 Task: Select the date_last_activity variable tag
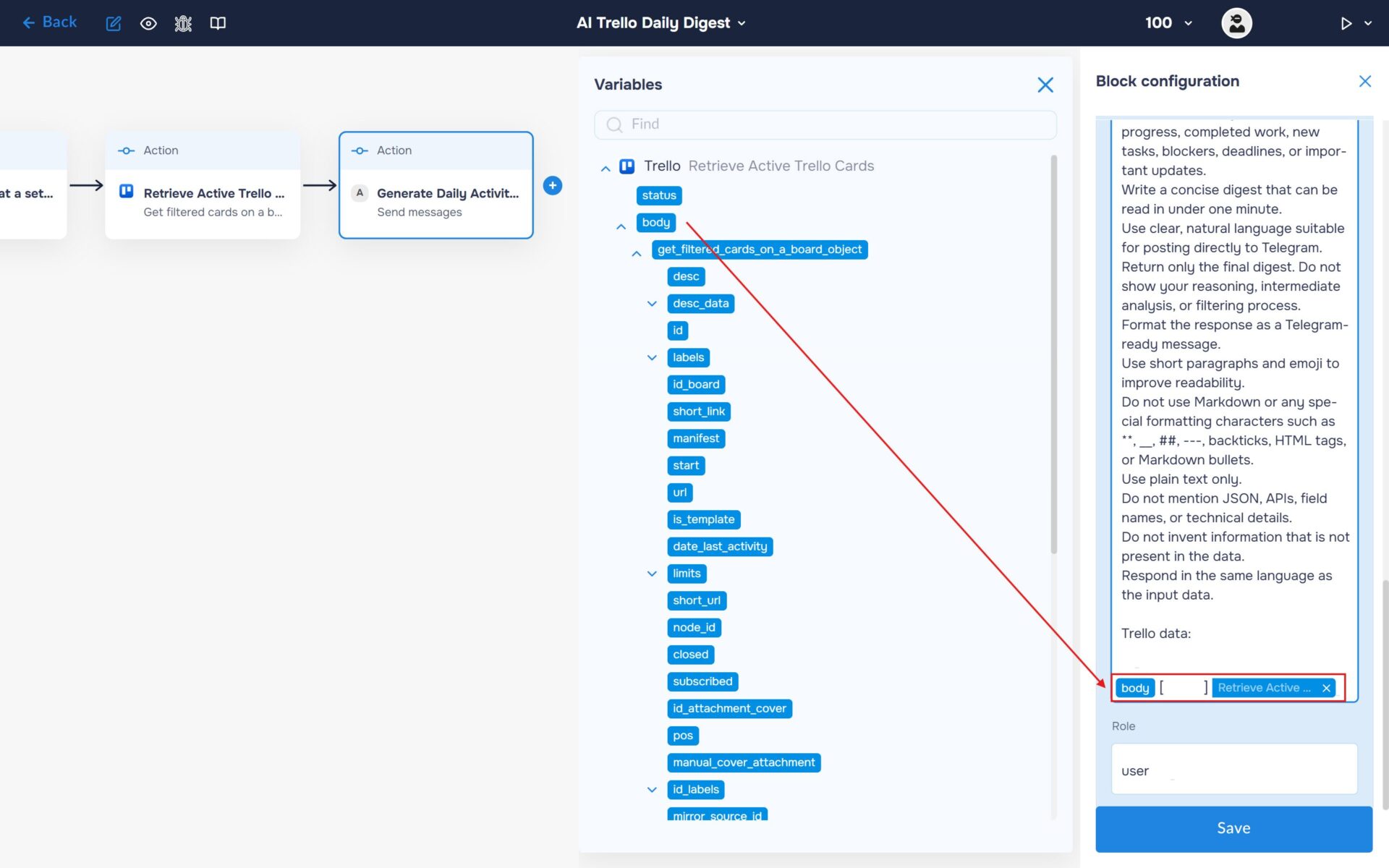pyautogui.click(x=720, y=547)
